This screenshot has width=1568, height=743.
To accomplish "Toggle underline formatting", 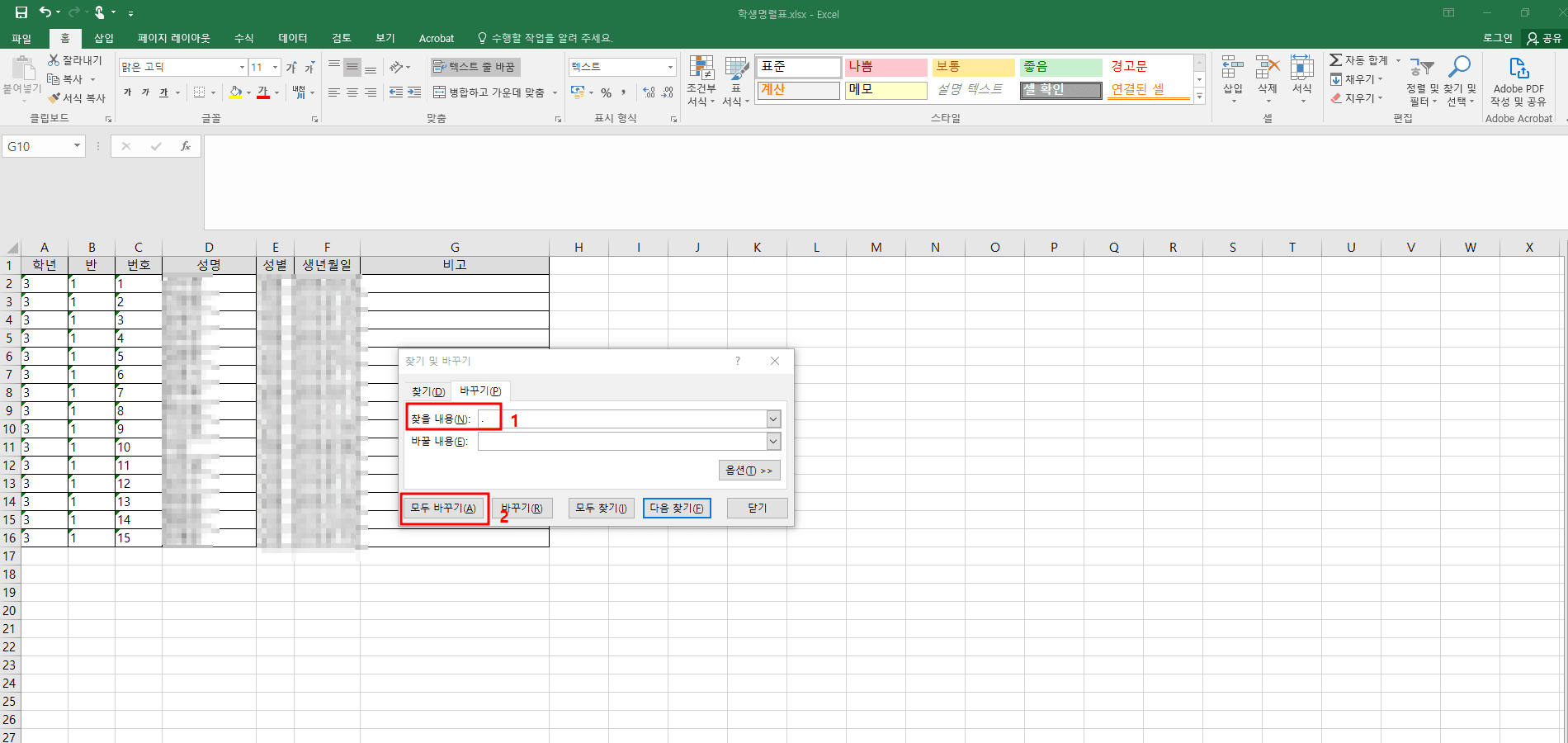I will [163, 92].
